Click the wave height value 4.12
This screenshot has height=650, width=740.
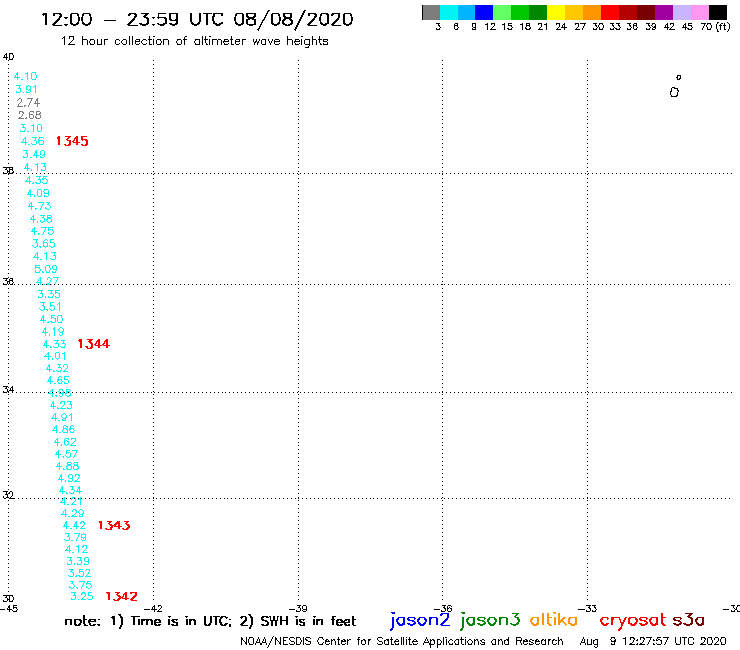tap(77, 549)
